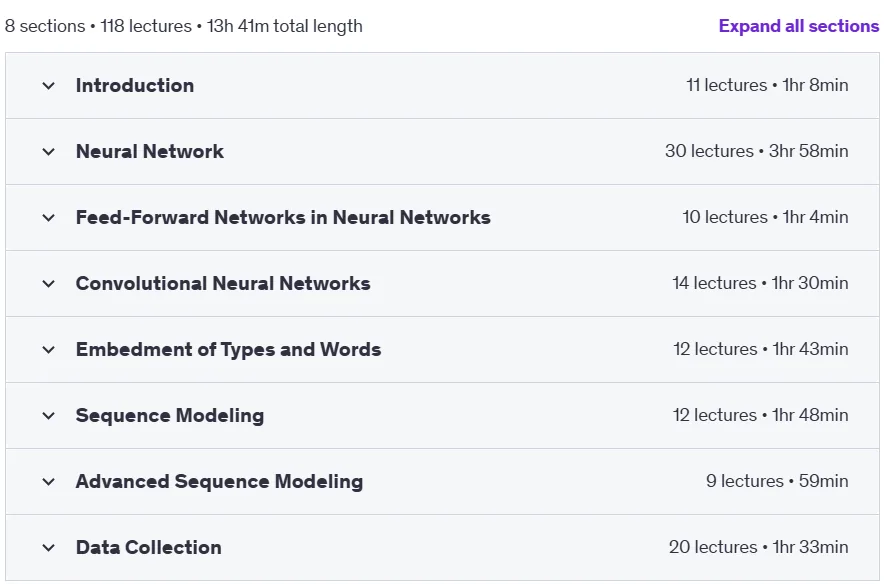The height and width of the screenshot is (584, 884).
Task: Expand the Introduction section chevron
Action: (x=48, y=86)
